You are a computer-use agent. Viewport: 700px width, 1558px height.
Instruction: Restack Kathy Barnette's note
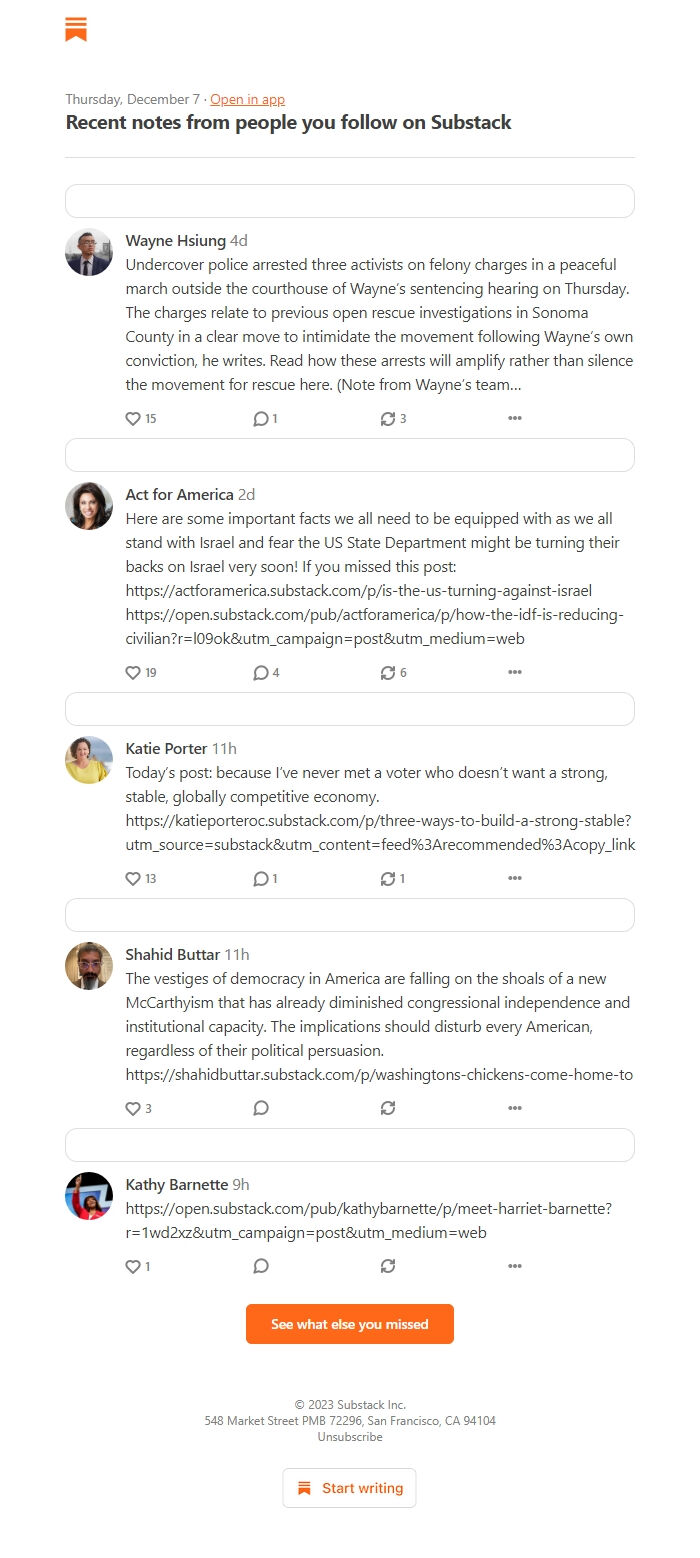click(x=388, y=1267)
